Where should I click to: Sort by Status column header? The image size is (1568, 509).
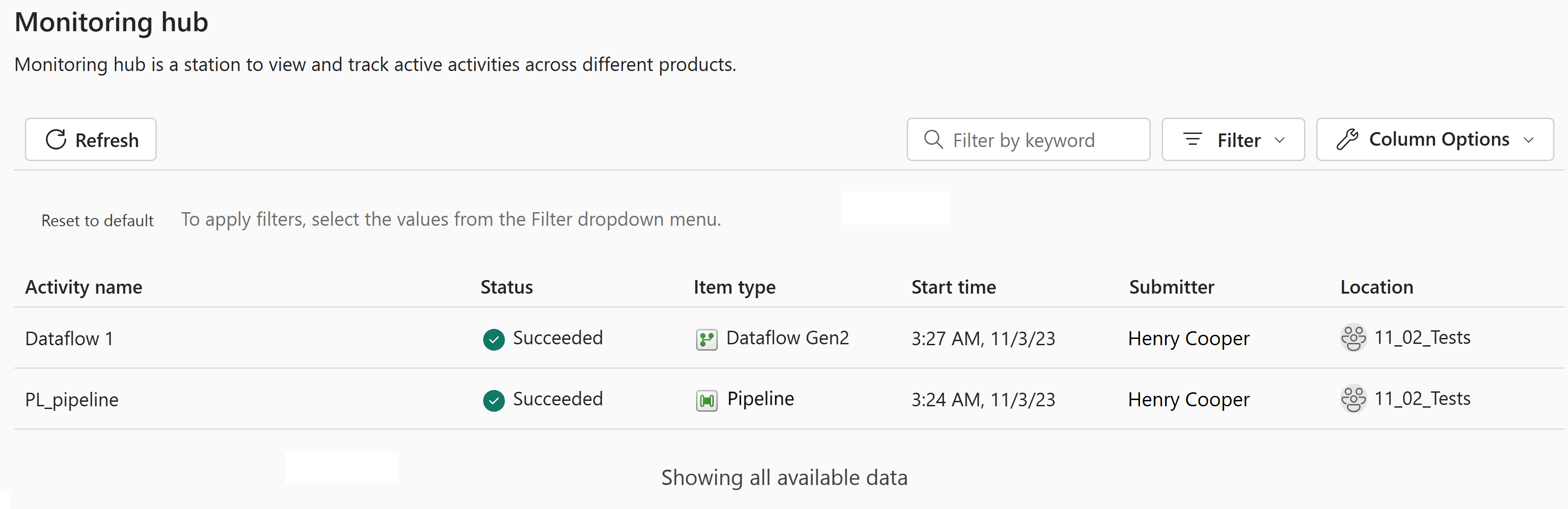tap(506, 287)
